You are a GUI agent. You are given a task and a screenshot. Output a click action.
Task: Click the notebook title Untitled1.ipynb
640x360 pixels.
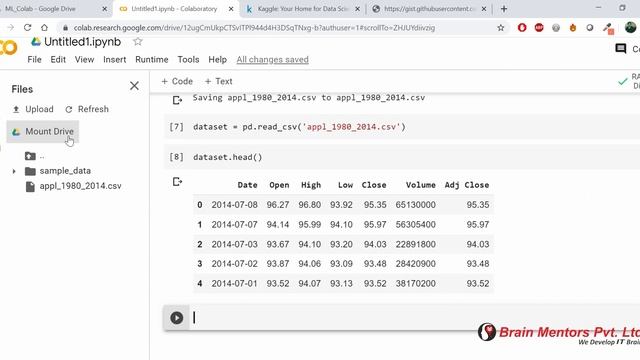82,42
